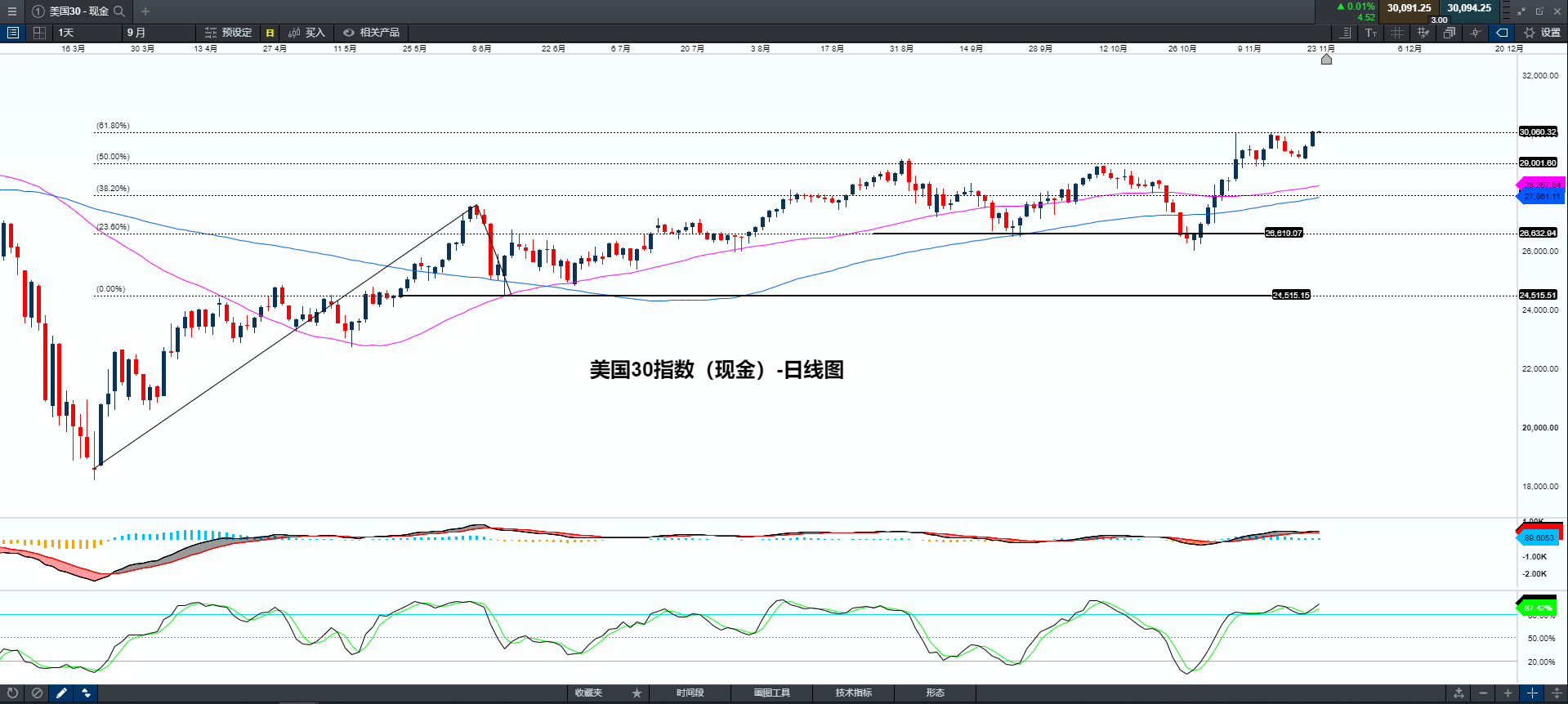Click the 买入 buy button
This screenshot has width=1568, height=704.
point(306,33)
